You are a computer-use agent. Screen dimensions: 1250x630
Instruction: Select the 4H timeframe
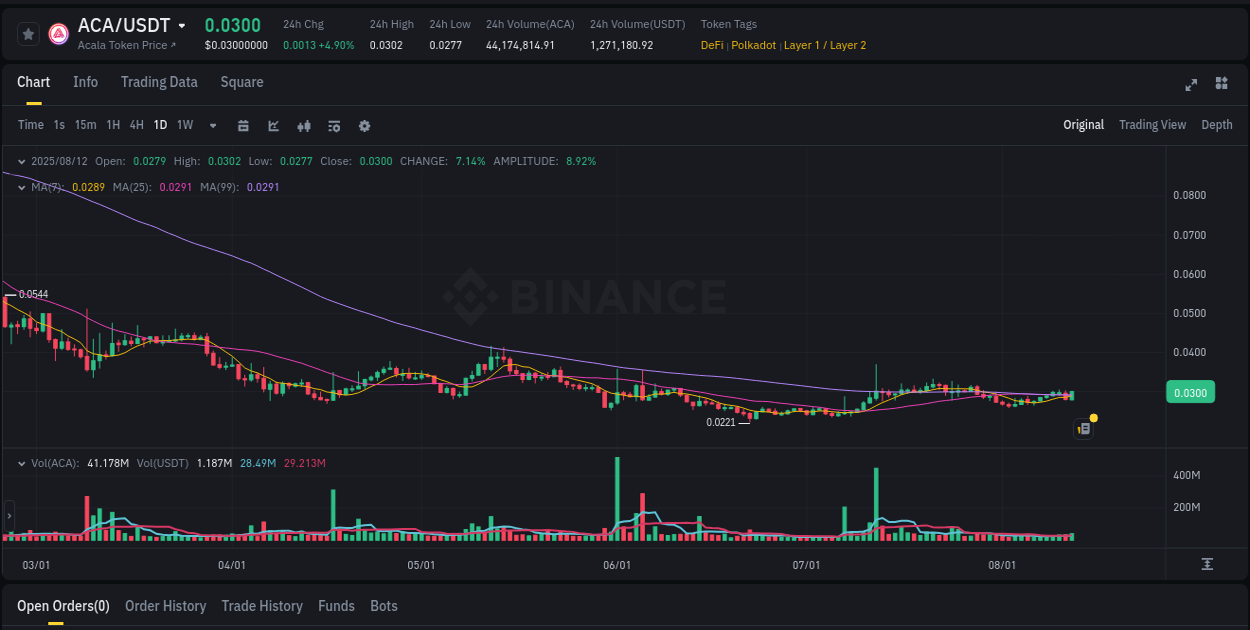[x=136, y=126]
